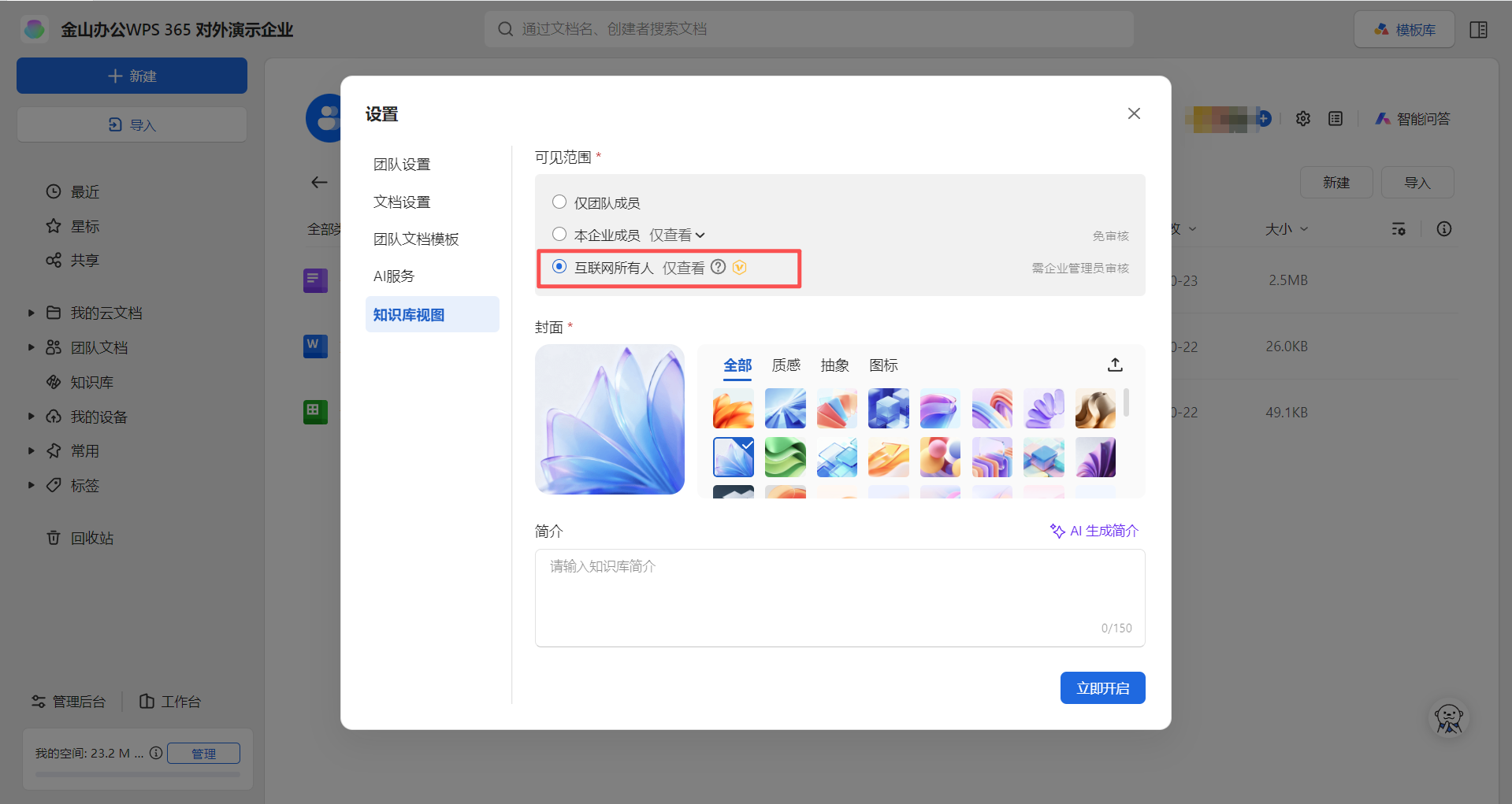Go to AI服务 section
The height and width of the screenshot is (804, 1512).
(x=433, y=276)
